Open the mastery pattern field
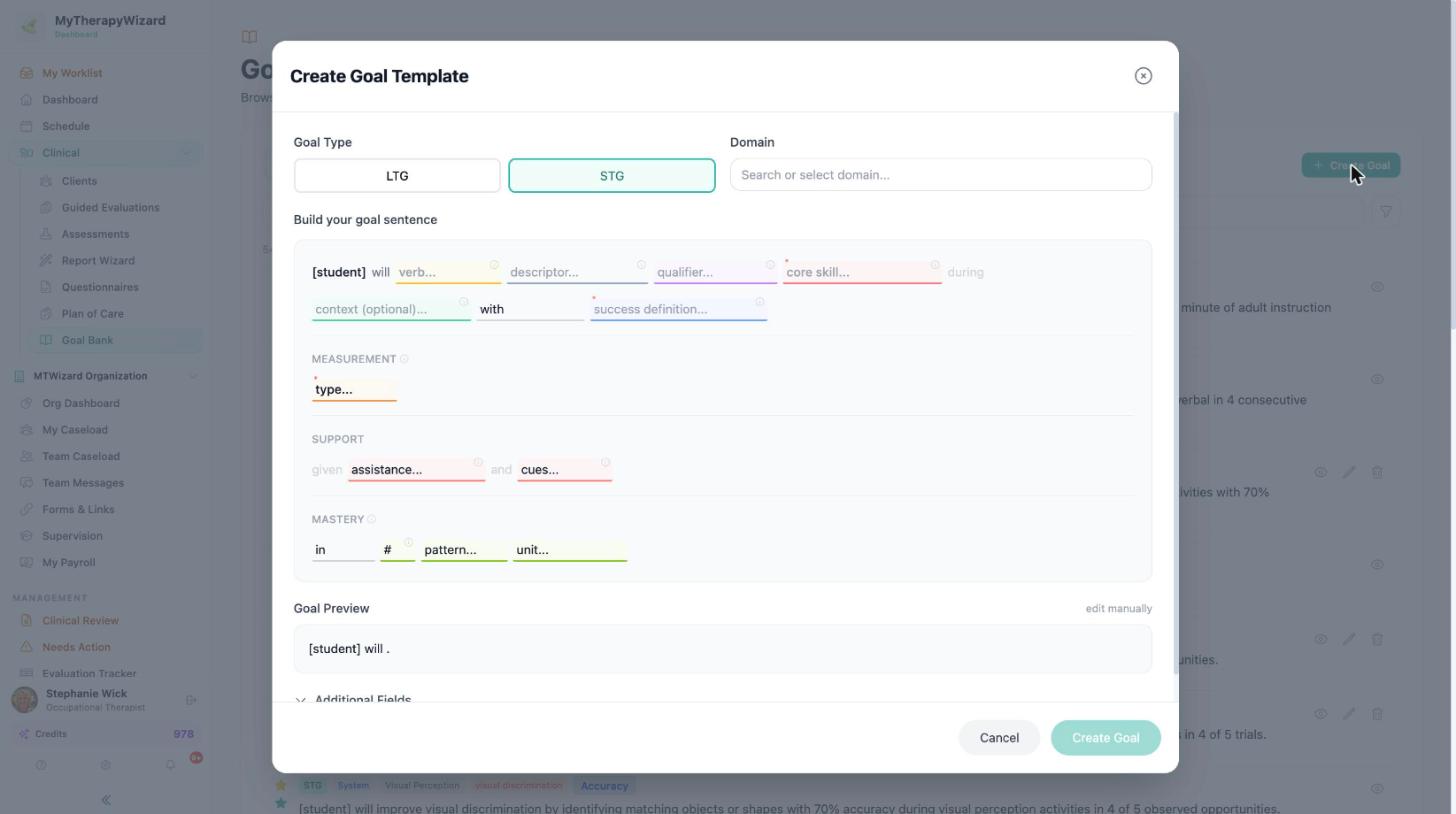1456x814 pixels. [464, 550]
